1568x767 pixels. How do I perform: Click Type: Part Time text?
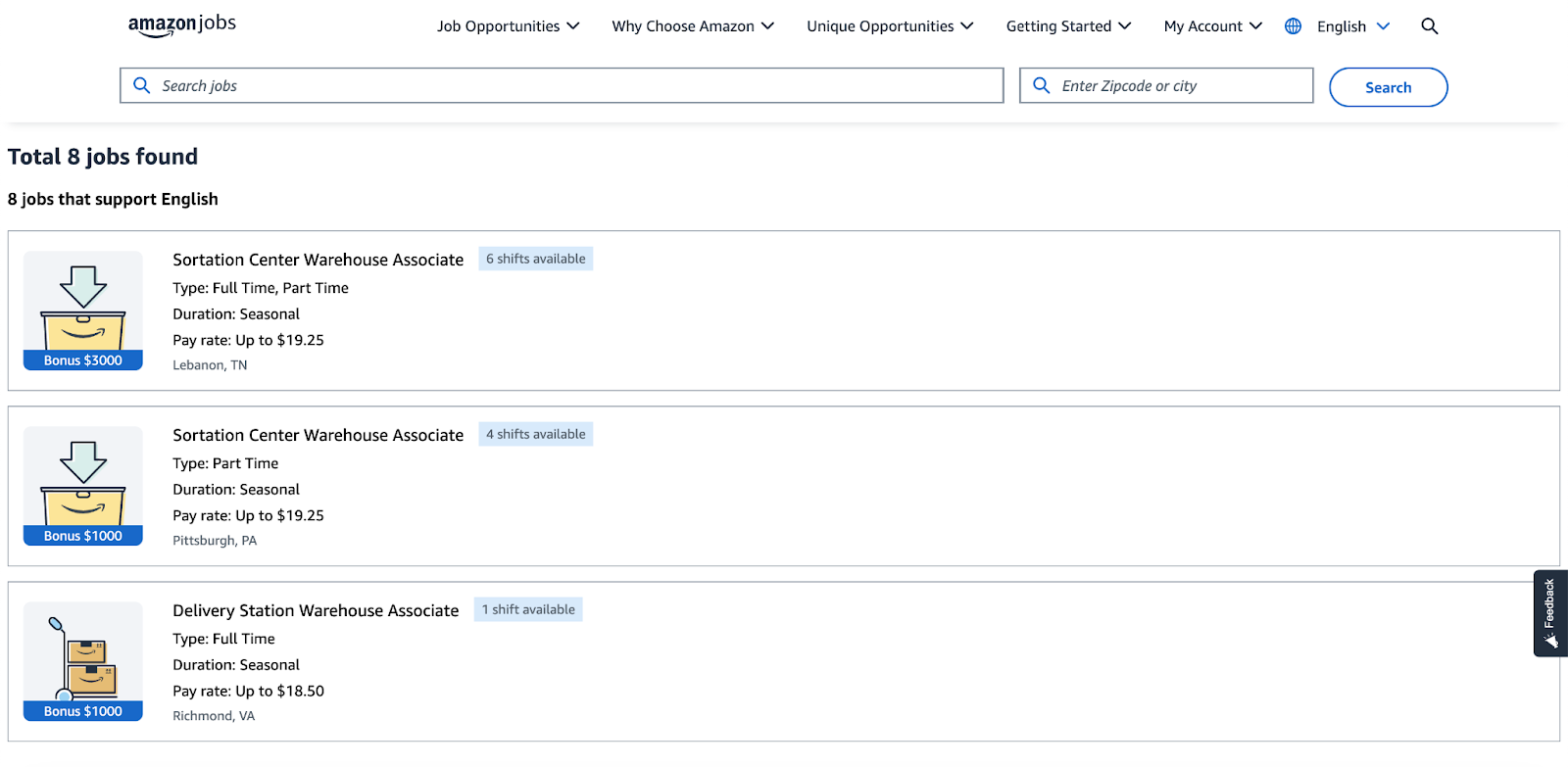pyautogui.click(x=225, y=463)
